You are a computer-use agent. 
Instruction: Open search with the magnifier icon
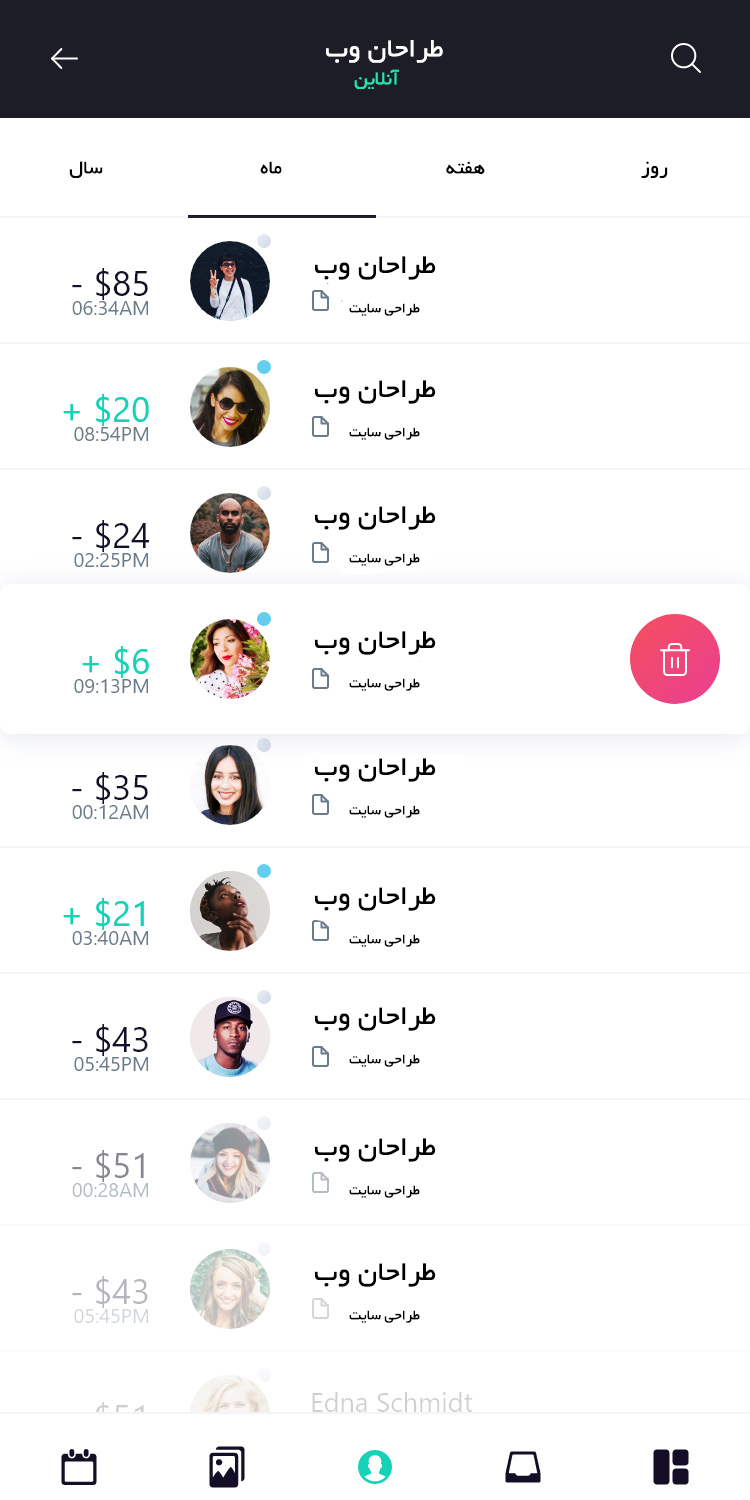tap(685, 58)
